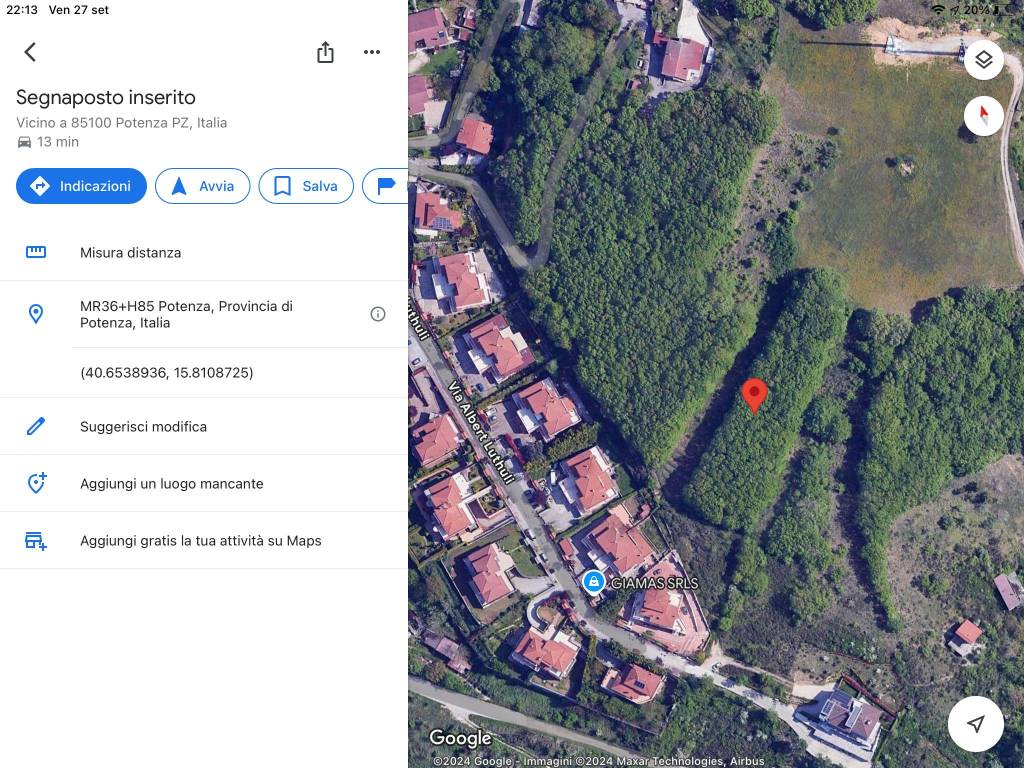
Task: Tap the plus code MR36+H85 address
Action: coord(186,314)
